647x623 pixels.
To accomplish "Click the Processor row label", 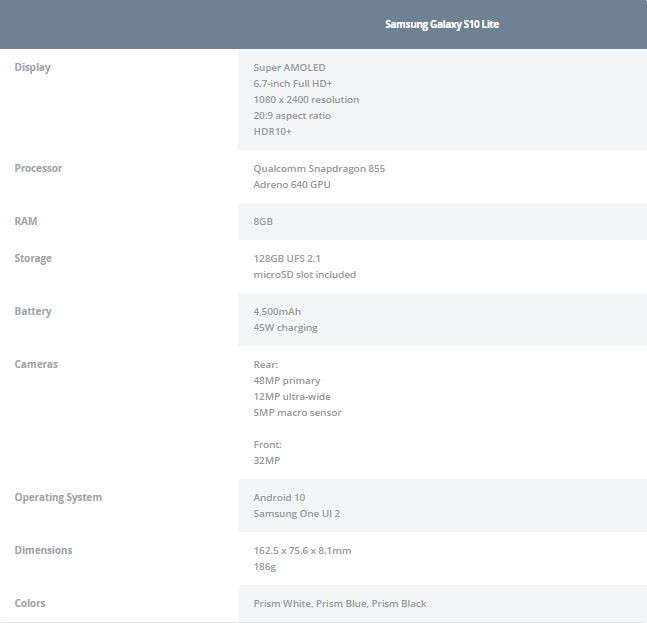I will tap(38, 168).
